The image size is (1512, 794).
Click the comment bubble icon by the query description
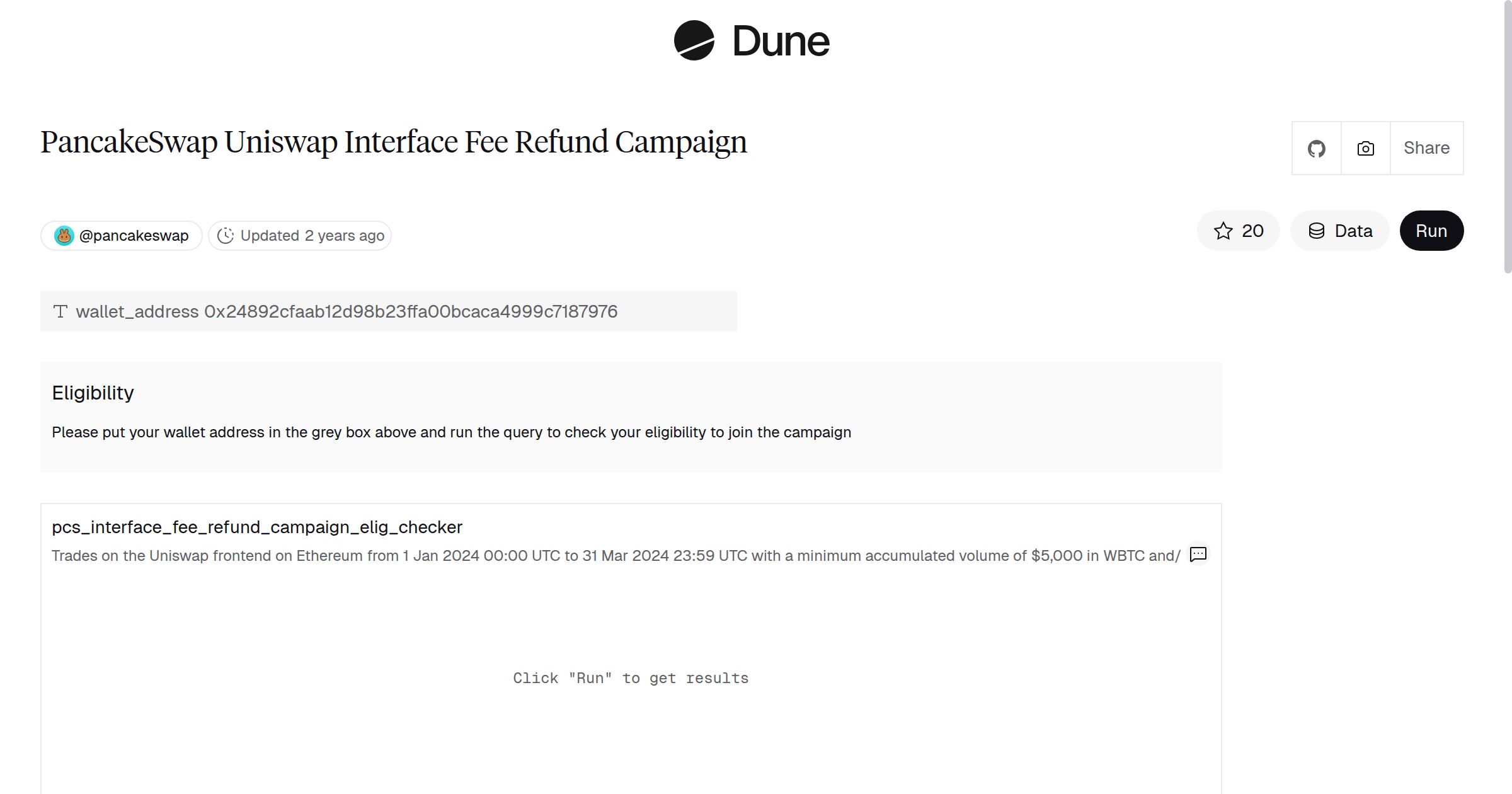pyautogui.click(x=1198, y=555)
